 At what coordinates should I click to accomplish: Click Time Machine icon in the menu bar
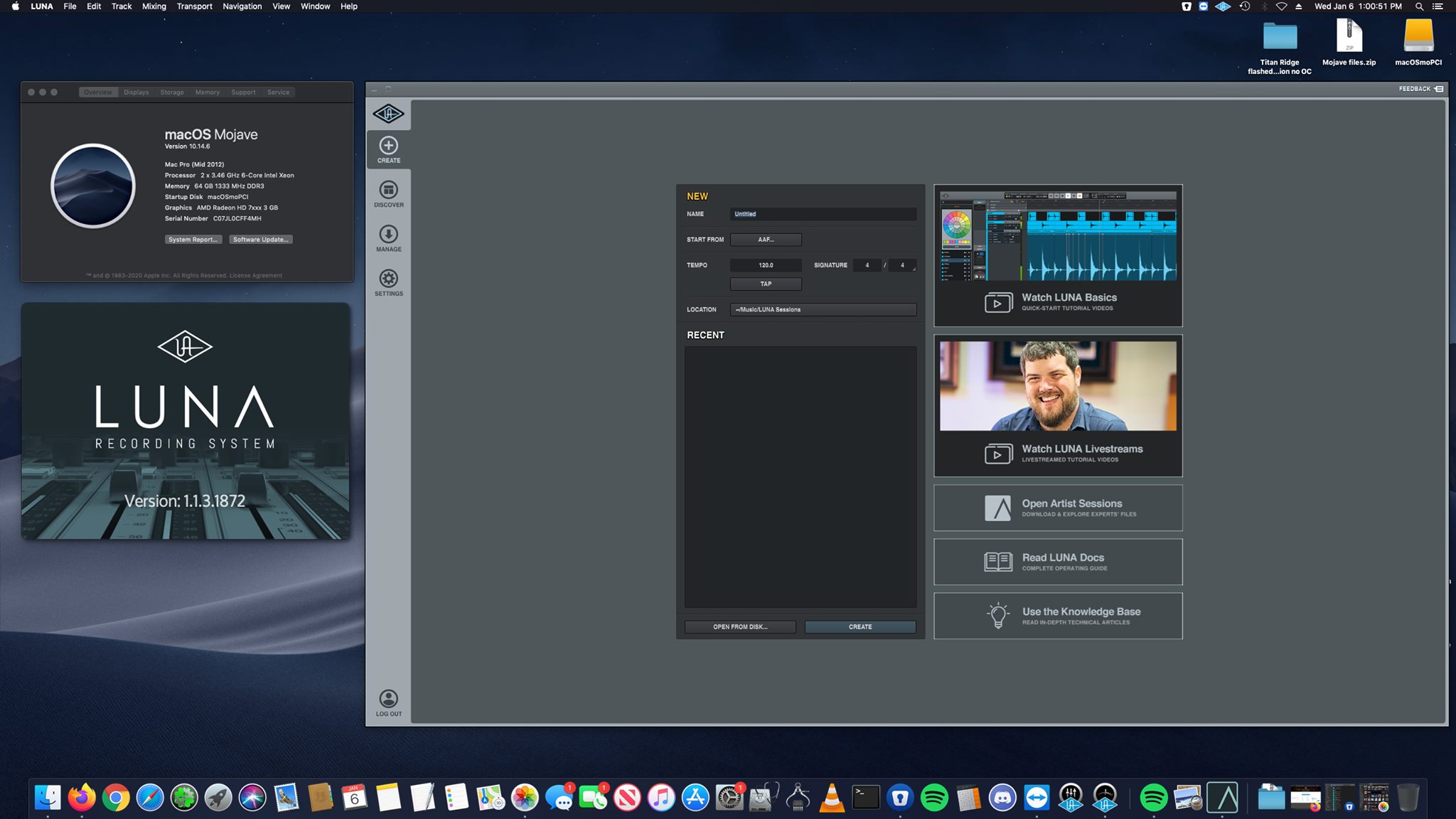(x=1245, y=6)
